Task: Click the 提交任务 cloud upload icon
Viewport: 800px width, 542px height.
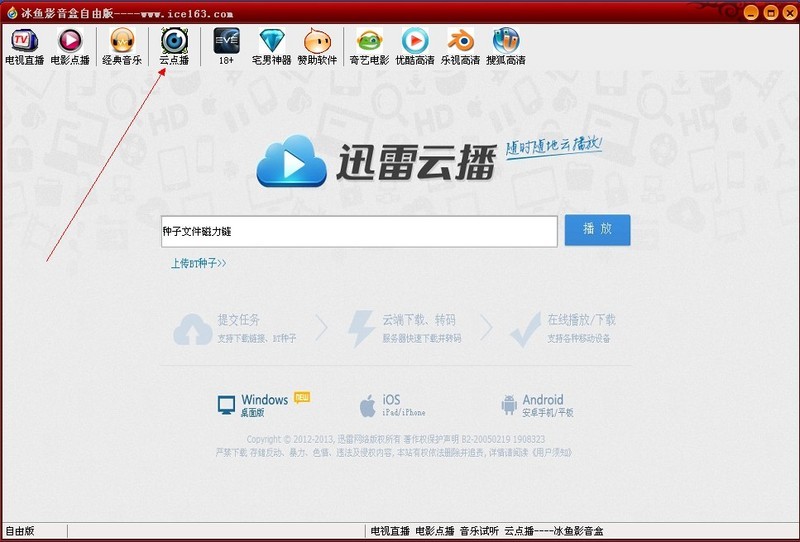Action: pyautogui.click(x=192, y=329)
